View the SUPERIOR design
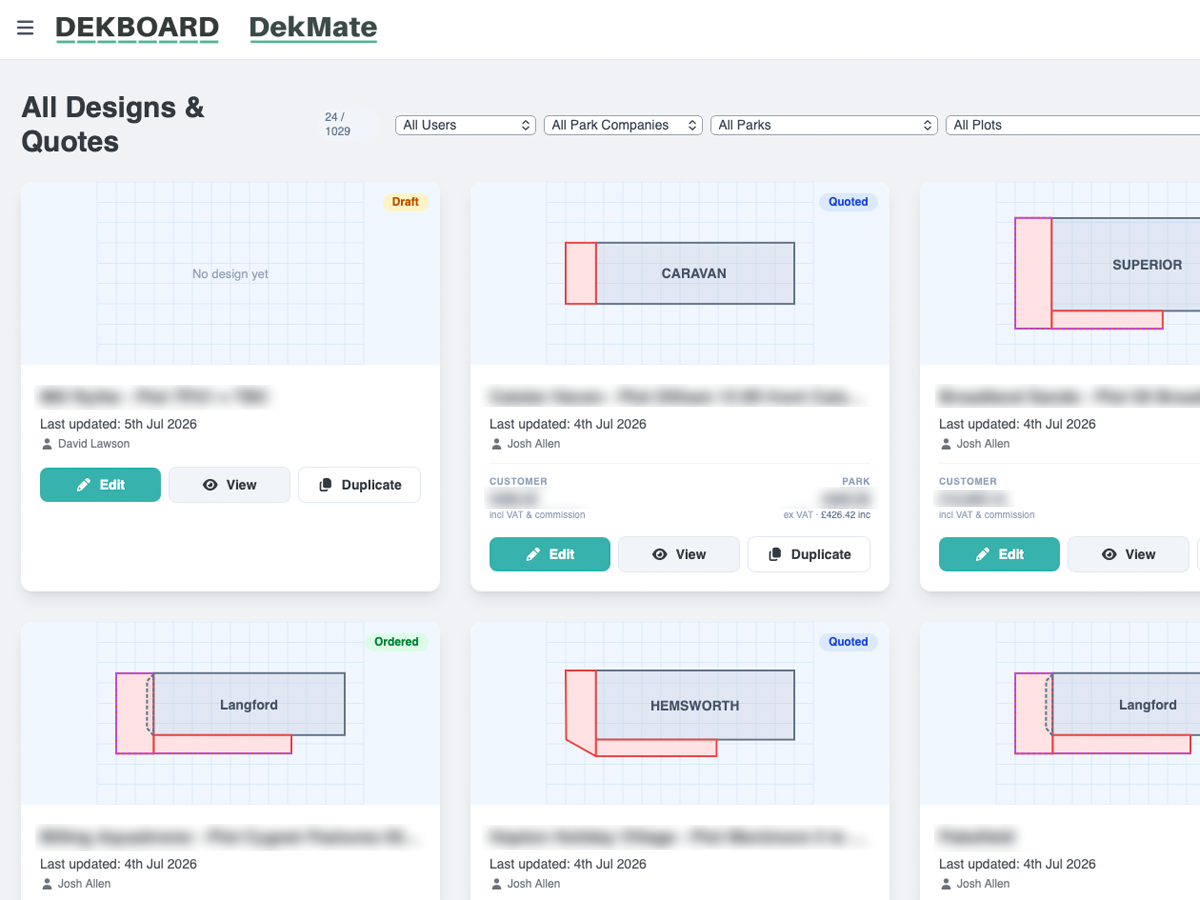 [x=1129, y=554]
